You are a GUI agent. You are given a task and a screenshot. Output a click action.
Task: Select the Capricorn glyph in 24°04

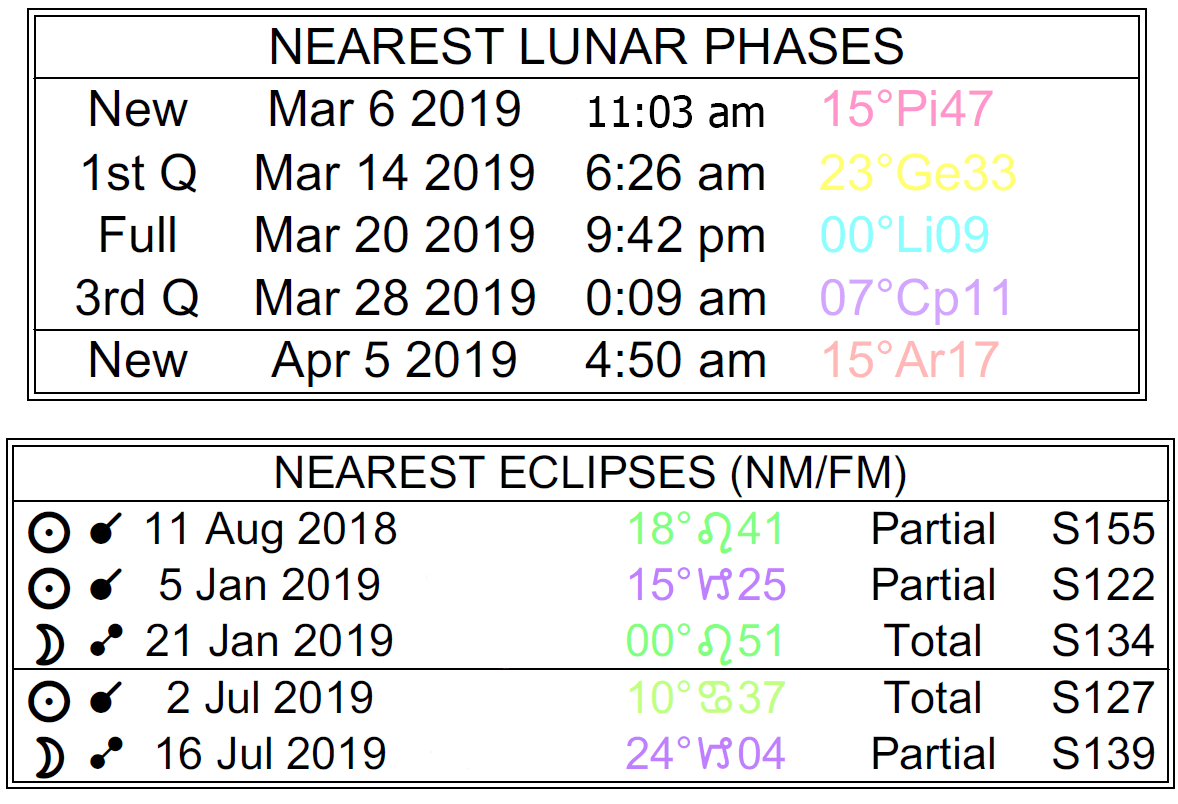(705, 755)
